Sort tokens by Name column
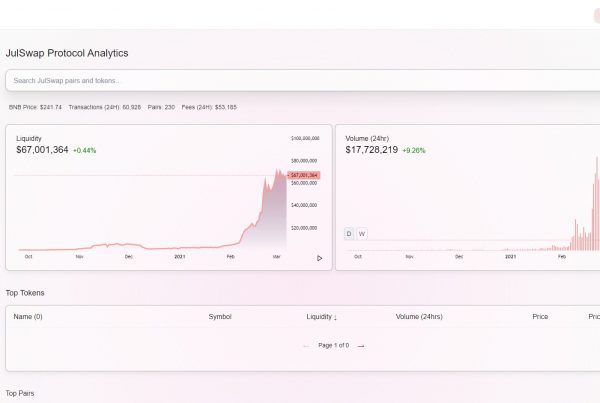The height and width of the screenshot is (403, 600). point(28,317)
